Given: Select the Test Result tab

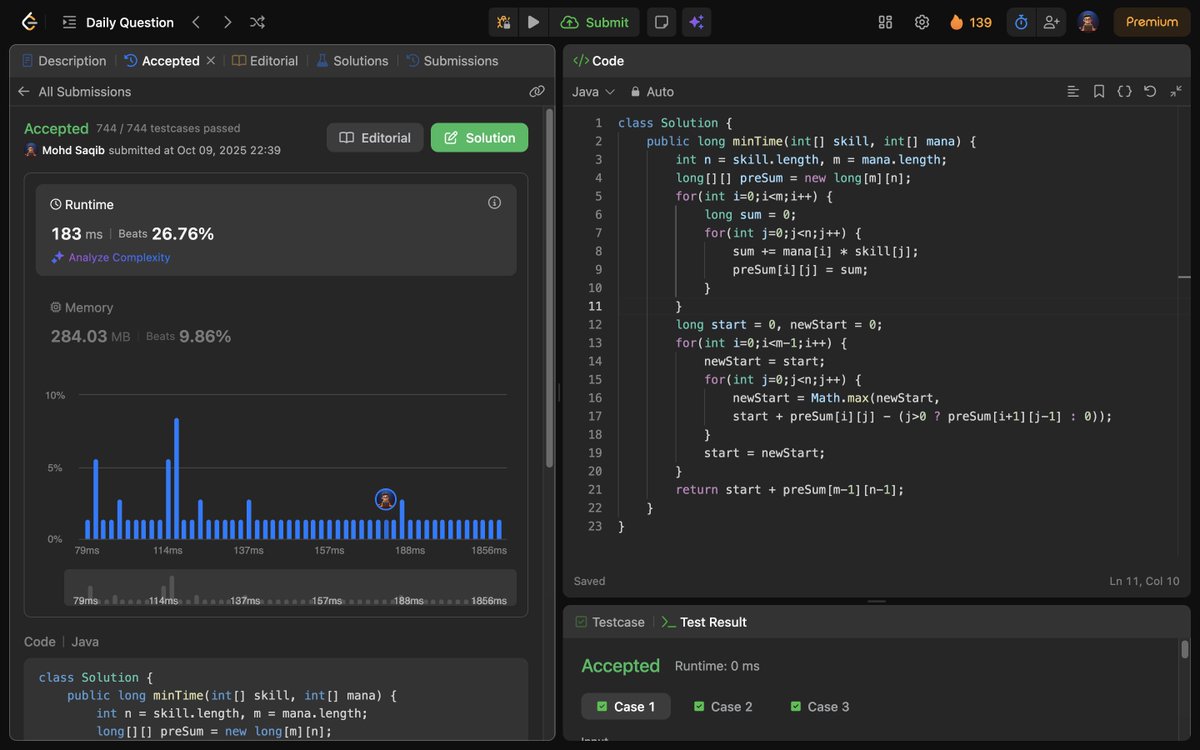Looking at the screenshot, I should 704,622.
